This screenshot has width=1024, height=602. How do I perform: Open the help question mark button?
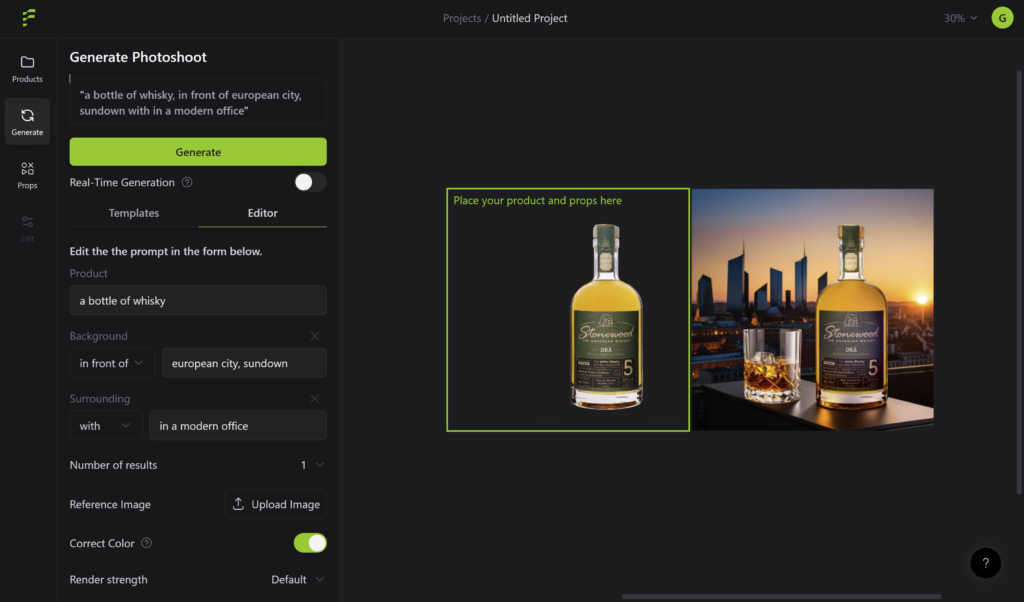[985, 562]
